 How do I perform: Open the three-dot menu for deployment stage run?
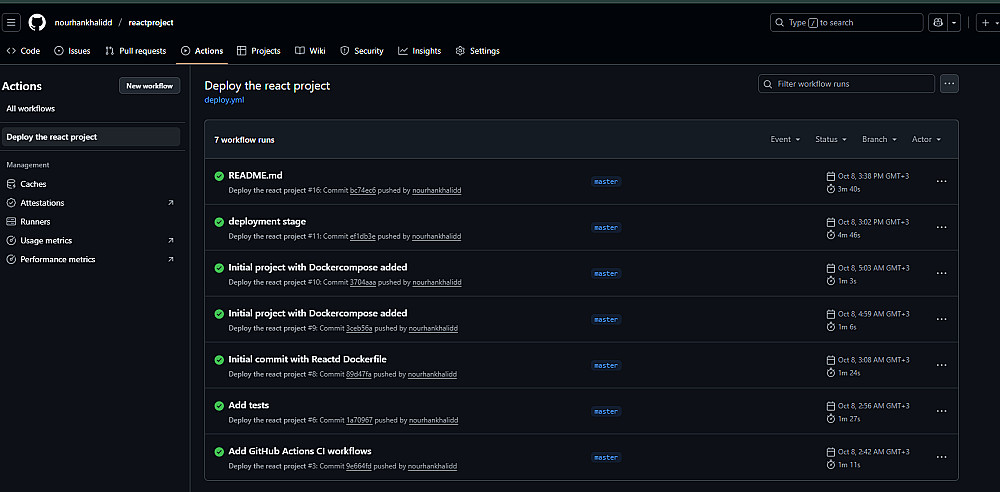pyautogui.click(x=940, y=227)
